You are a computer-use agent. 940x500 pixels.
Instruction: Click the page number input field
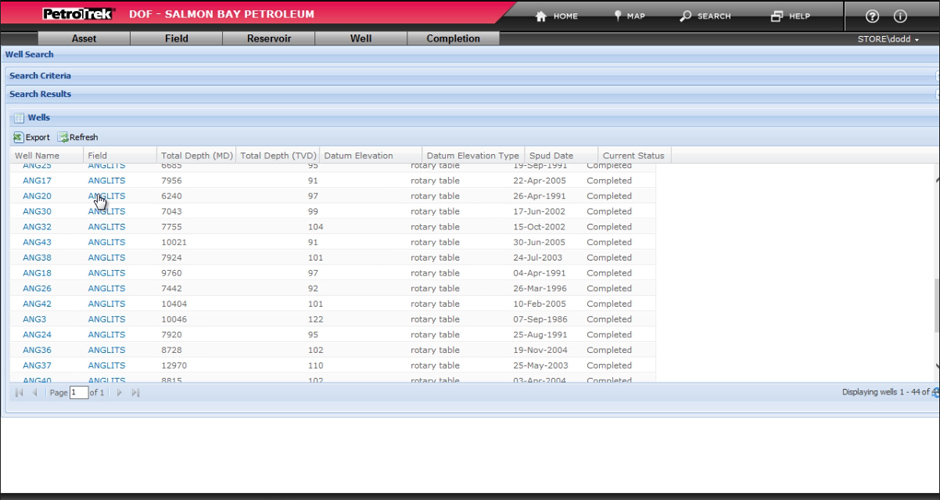(x=78, y=393)
